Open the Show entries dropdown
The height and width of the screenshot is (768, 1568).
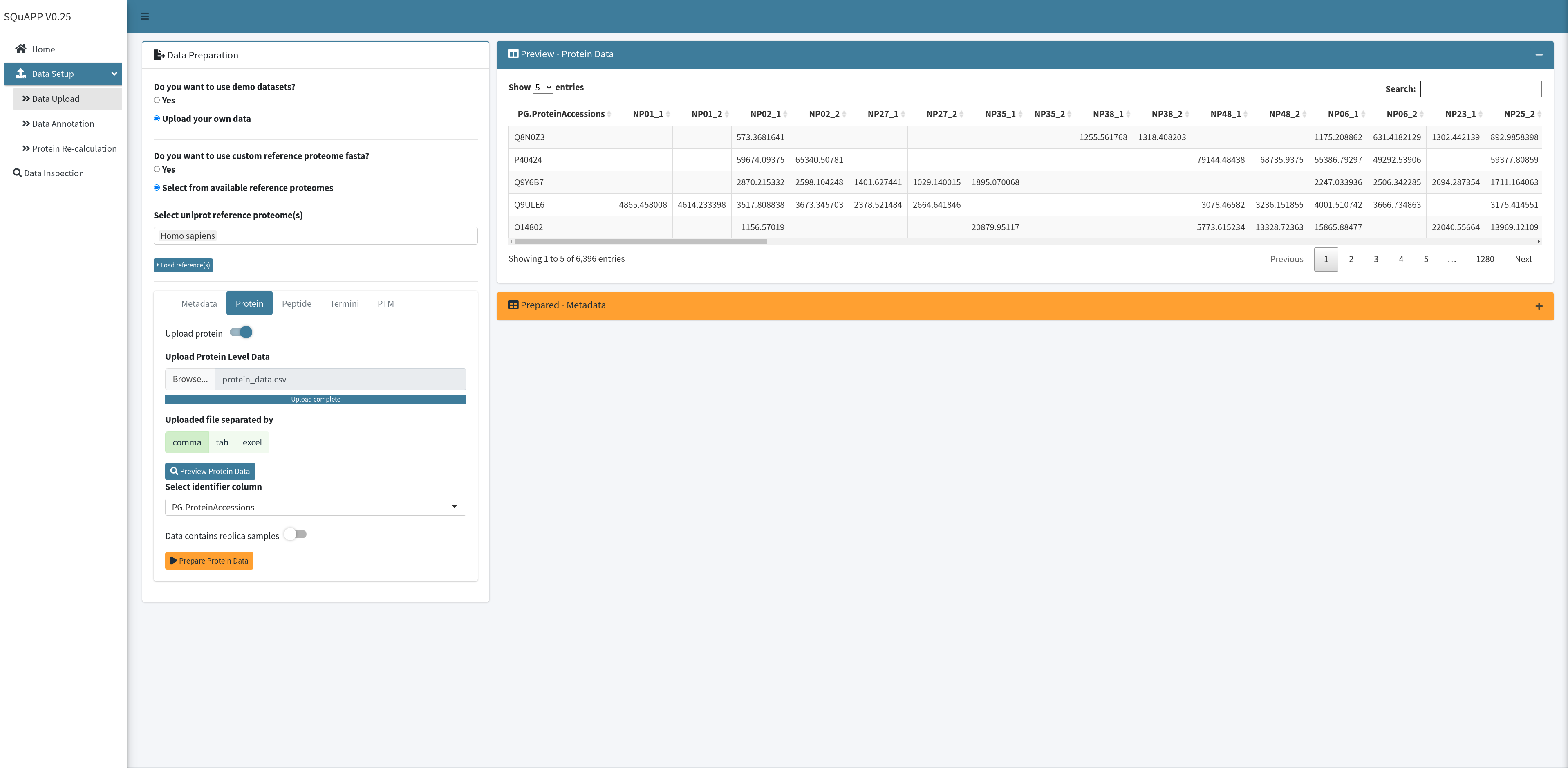pos(542,88)
